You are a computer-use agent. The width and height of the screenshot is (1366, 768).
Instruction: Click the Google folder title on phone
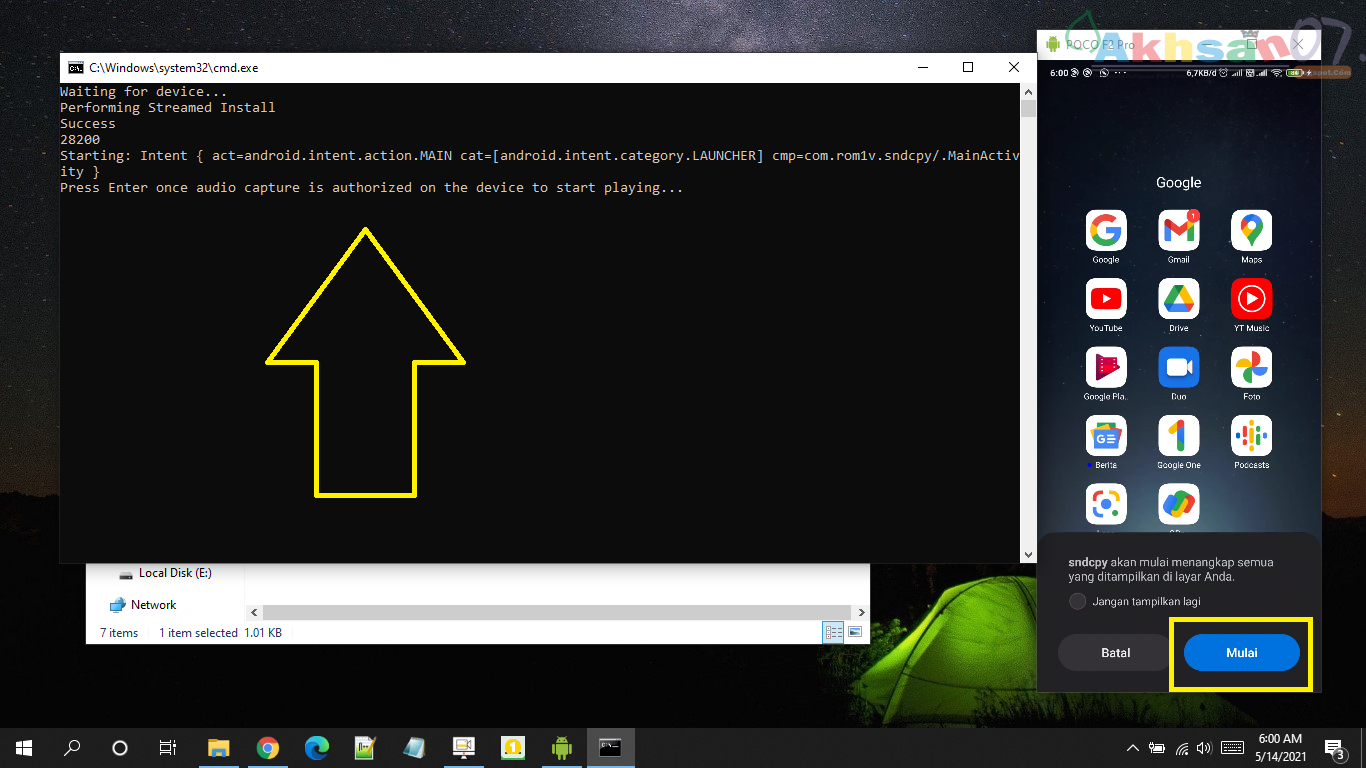pyautogui.click(x=1178, y=183)
